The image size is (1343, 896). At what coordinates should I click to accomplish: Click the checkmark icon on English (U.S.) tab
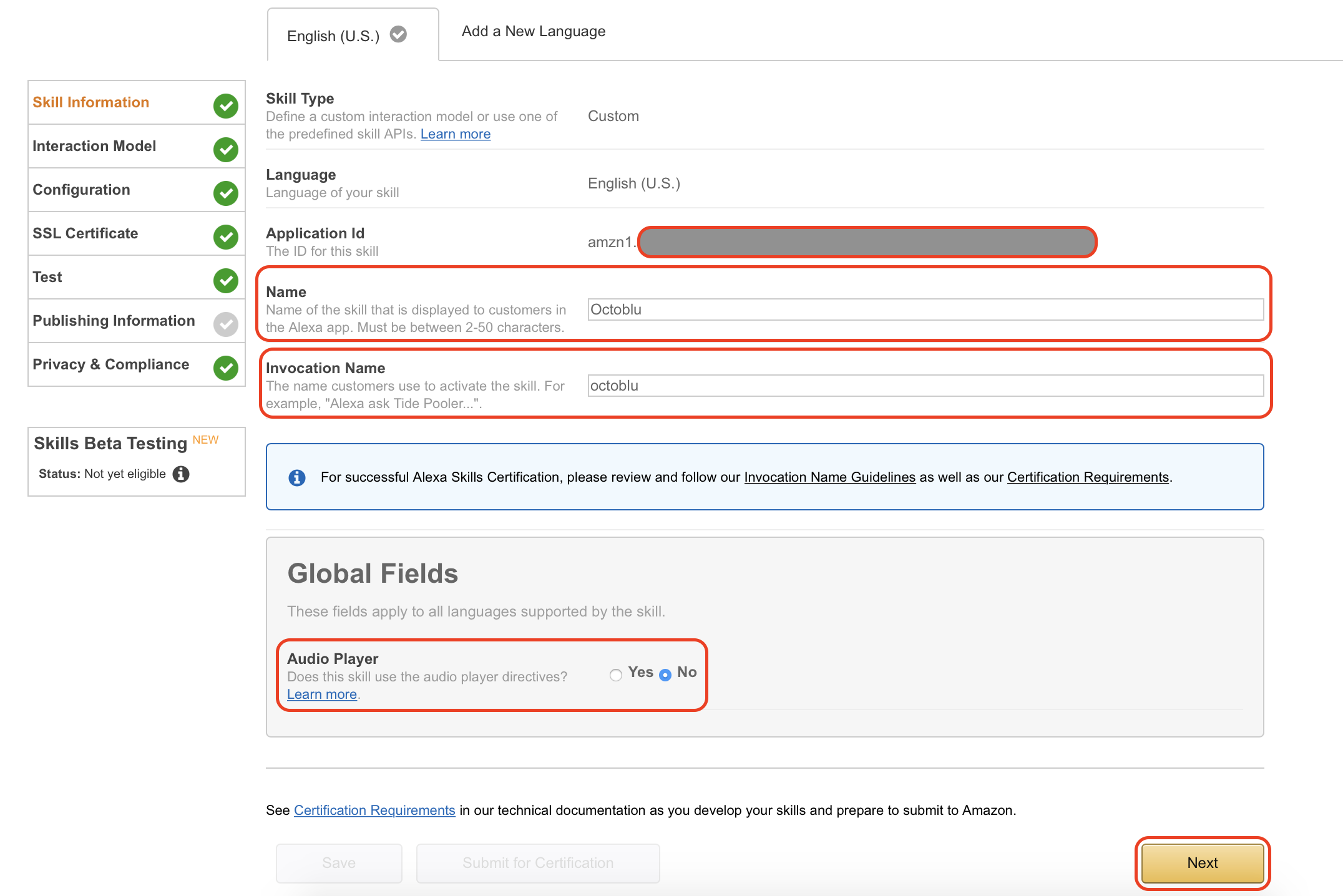pyautogui.click(x=398, y=34)
